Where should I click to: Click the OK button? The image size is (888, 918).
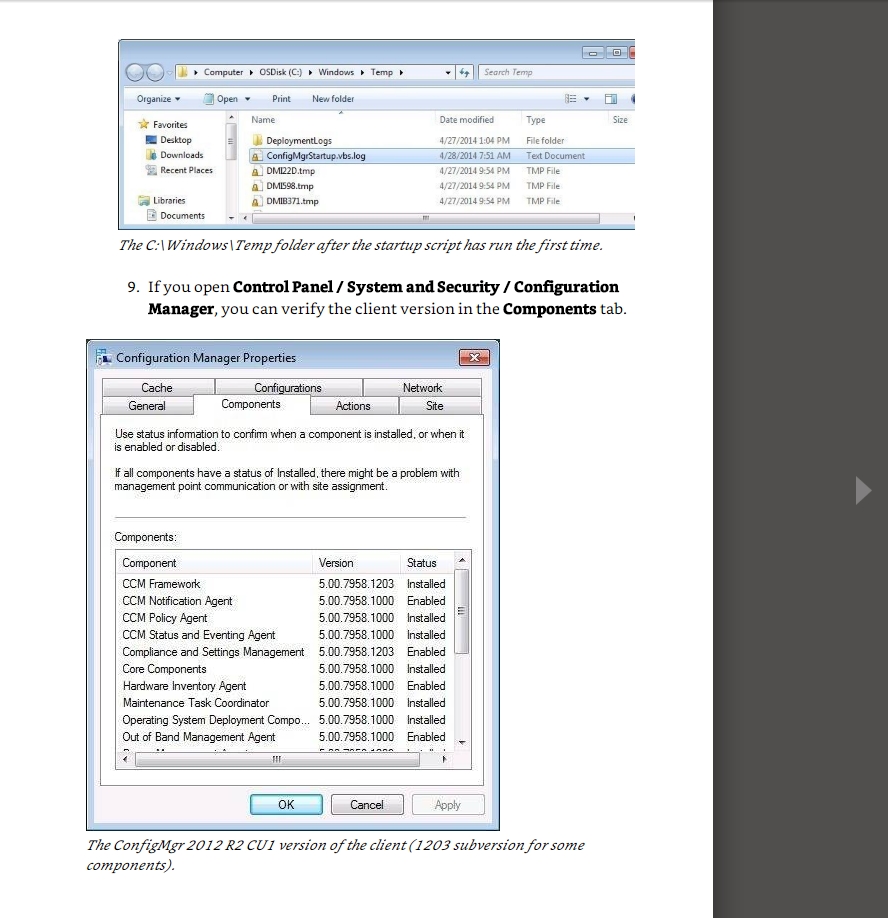coord(286,805)
